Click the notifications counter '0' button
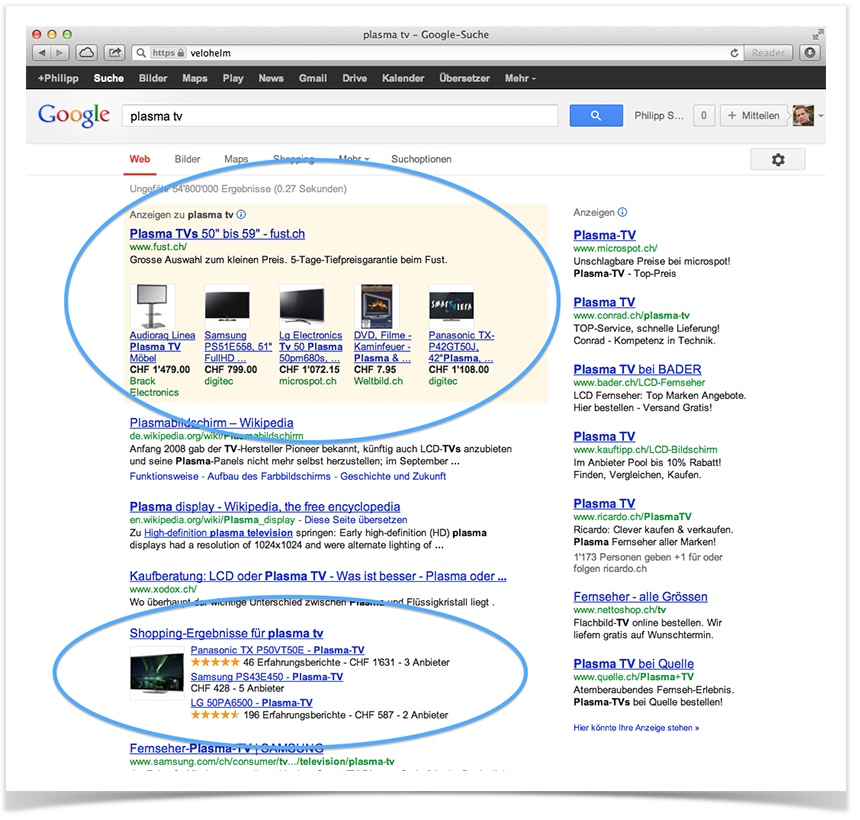The height and width of the screenshot is (820, 860). [704, 116]
